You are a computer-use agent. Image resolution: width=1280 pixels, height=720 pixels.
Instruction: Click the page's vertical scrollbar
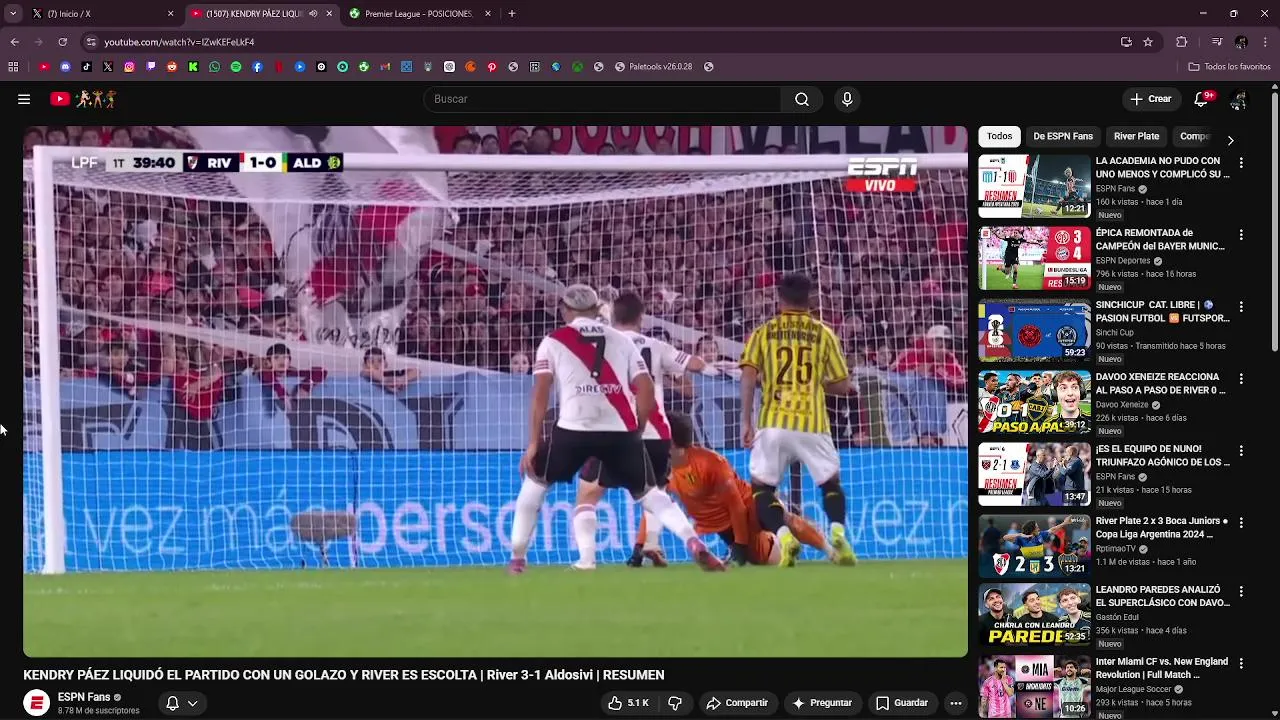pyautogui.click(x=1274, y=220)
